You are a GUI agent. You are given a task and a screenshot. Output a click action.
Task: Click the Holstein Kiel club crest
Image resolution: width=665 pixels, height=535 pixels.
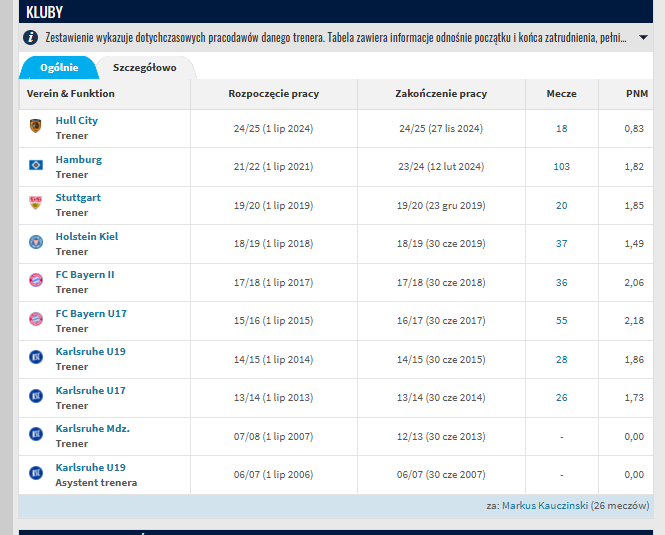tap(36, 242)
